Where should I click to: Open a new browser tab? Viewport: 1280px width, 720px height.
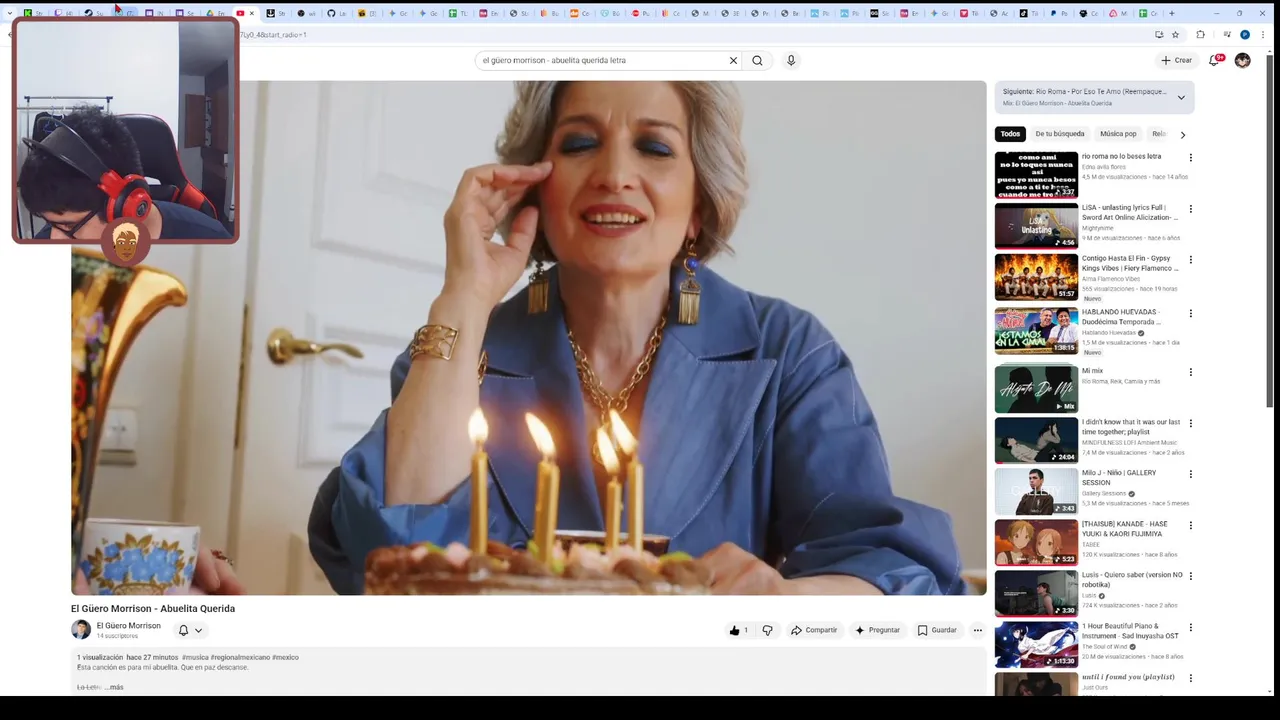coord(1172,13)
